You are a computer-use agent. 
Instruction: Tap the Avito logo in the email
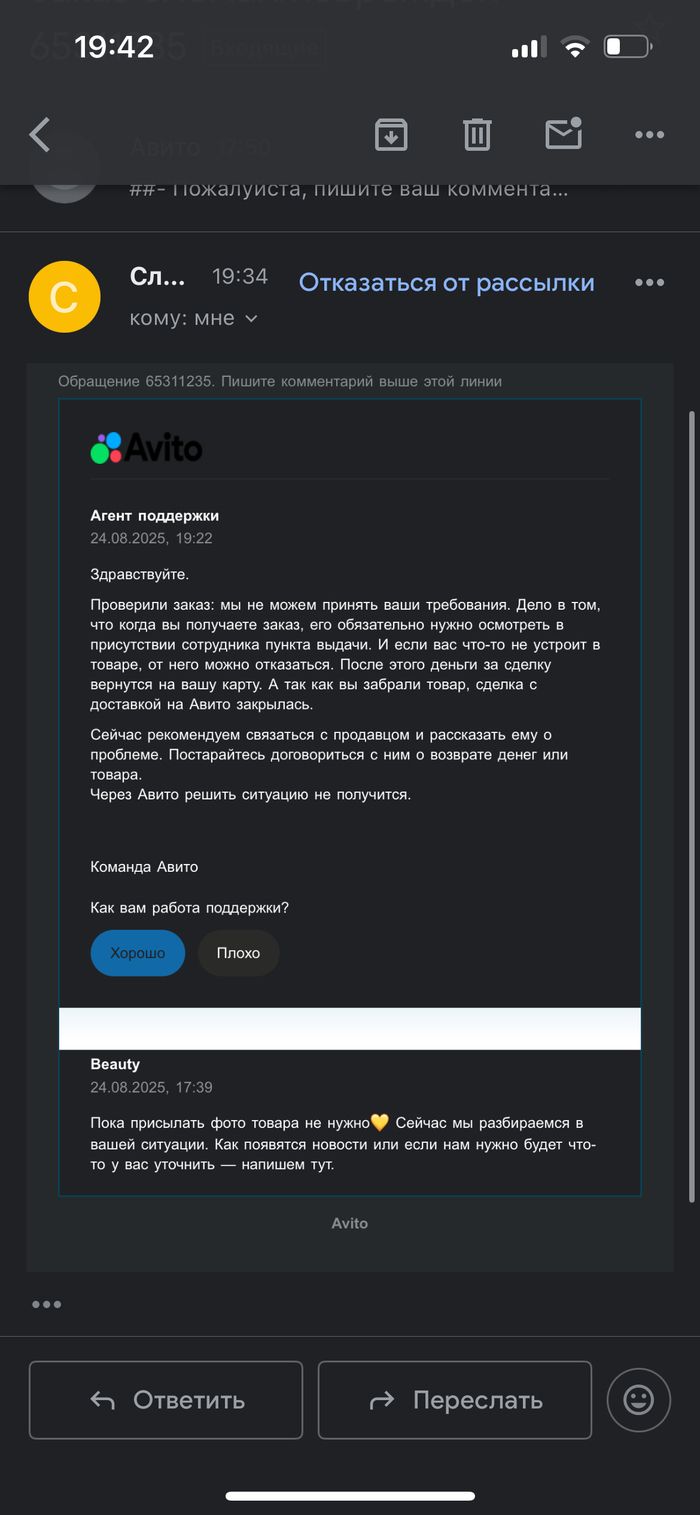pos(145,447)
